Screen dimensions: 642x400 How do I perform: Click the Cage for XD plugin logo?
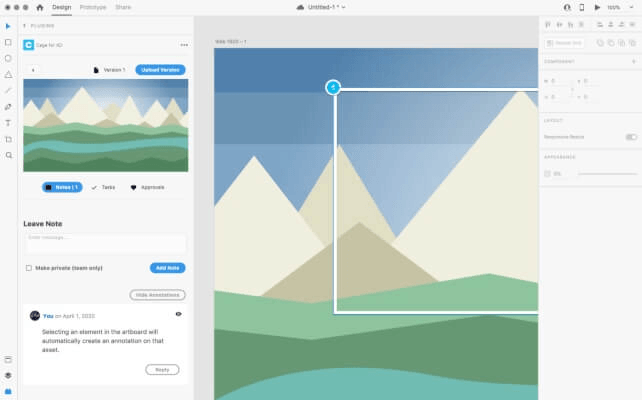pos(28,45)
